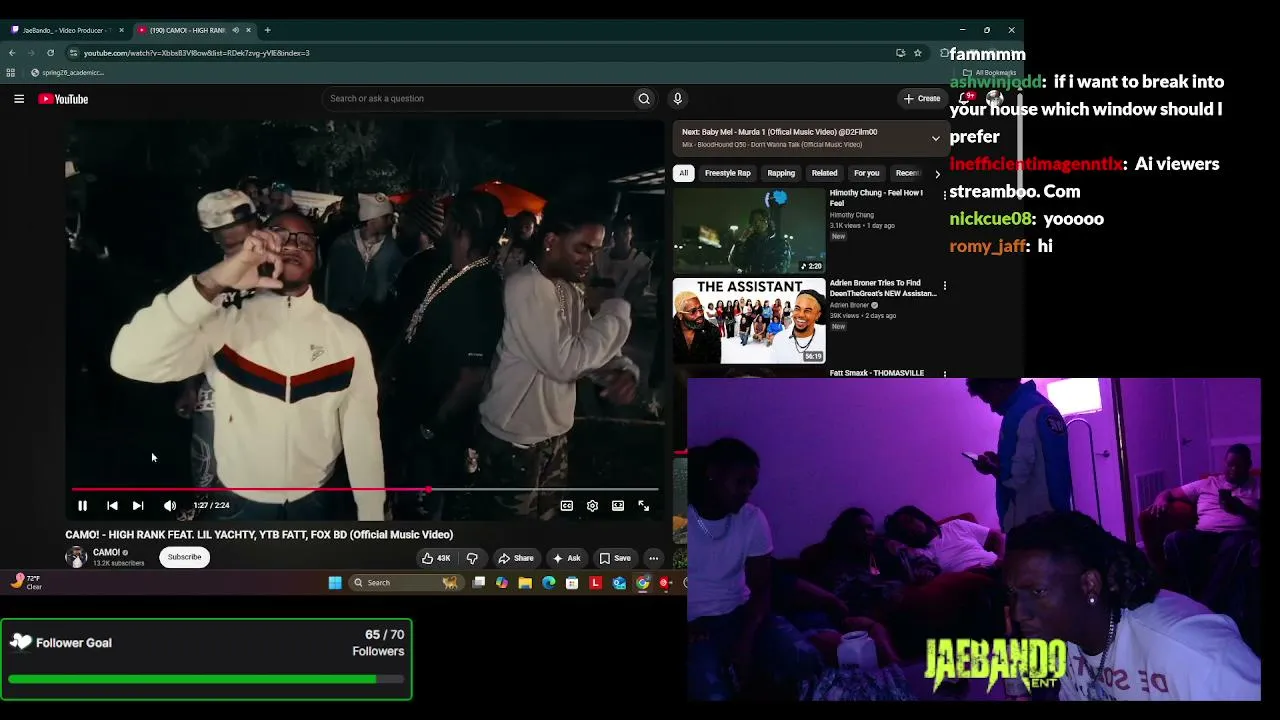Open the YouTube hamburger guide menu
Image resolution: width=1280 pixels, height=720 pixels.
tap(19, 99)
